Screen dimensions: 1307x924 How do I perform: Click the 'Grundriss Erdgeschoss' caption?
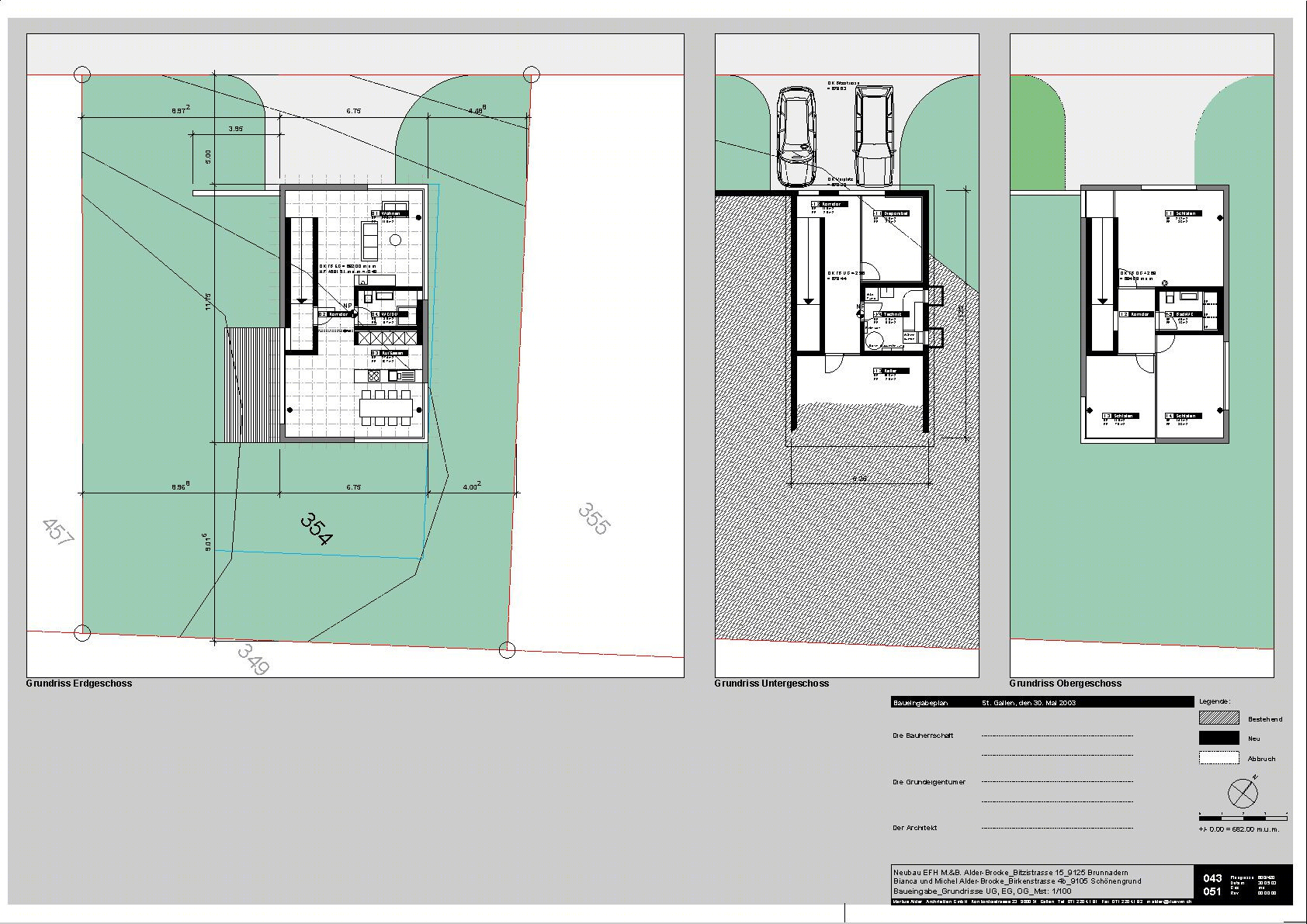(x=79, y=683)
